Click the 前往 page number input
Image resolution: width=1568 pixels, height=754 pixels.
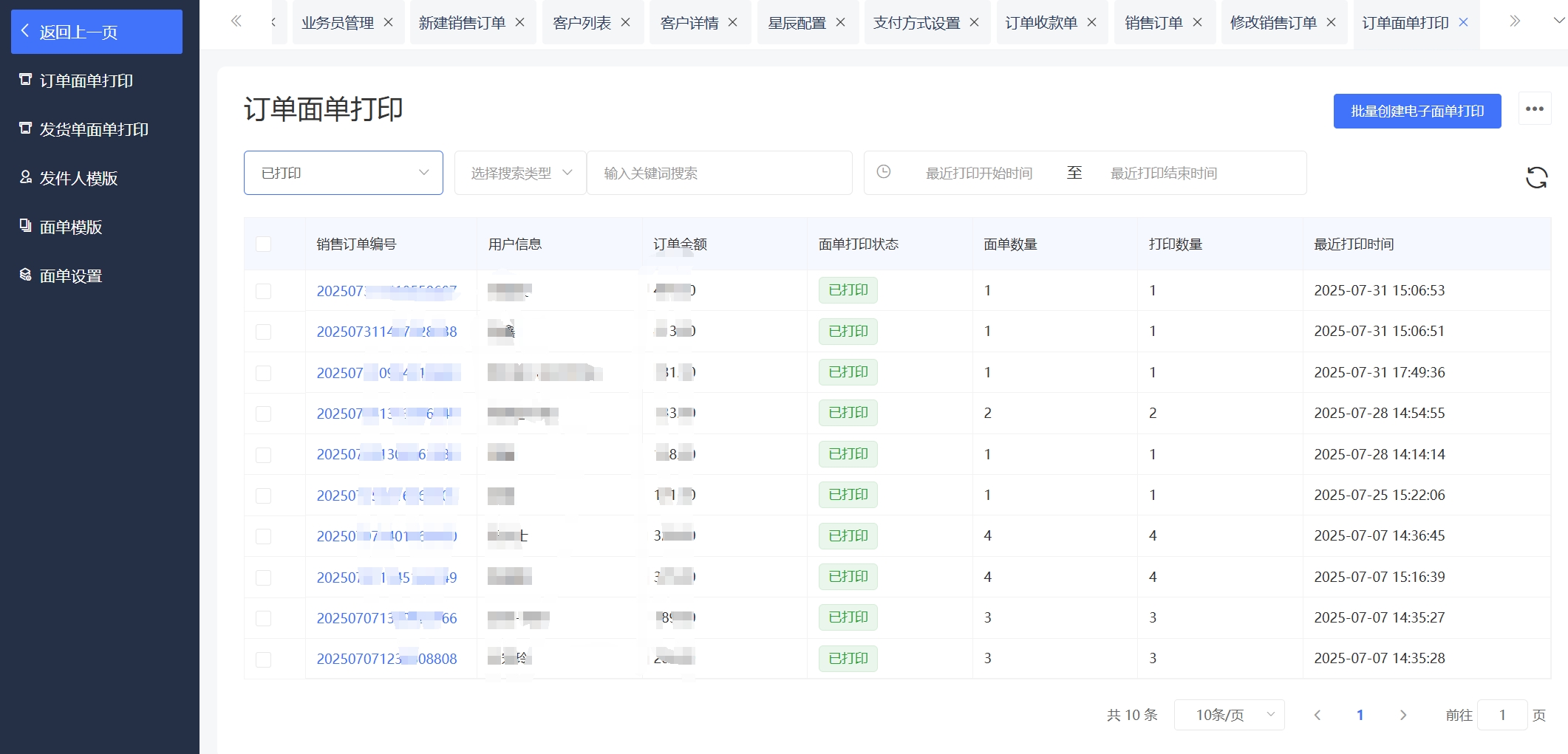[1502, 715]
